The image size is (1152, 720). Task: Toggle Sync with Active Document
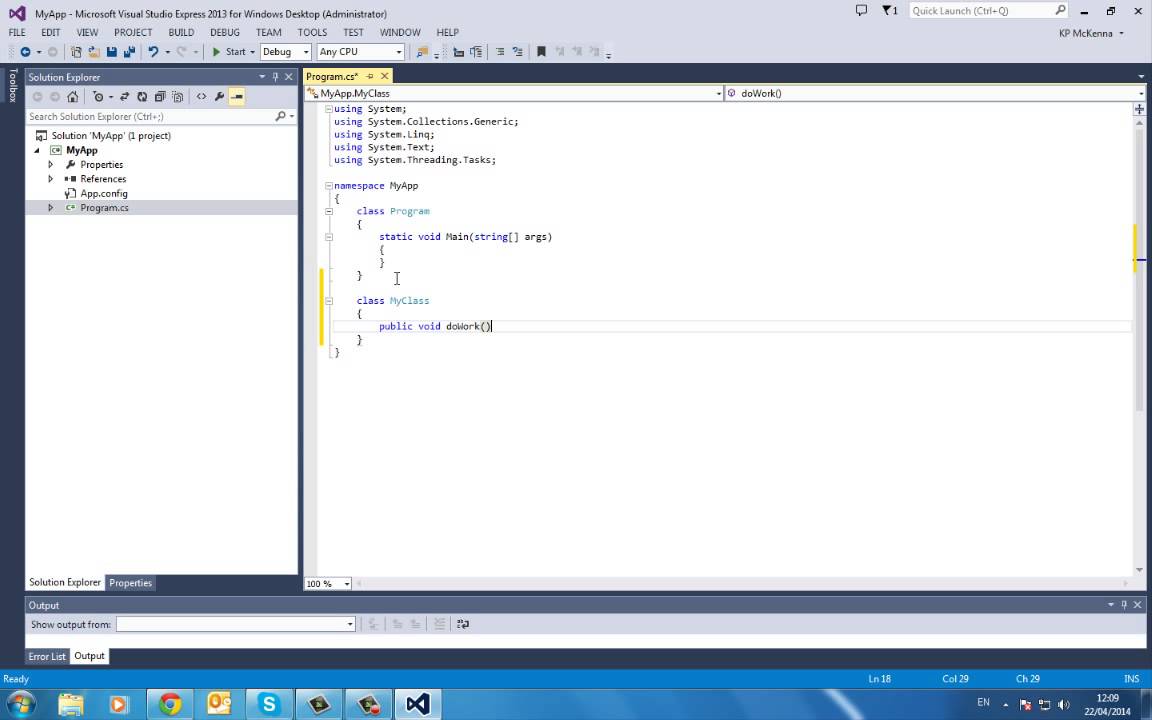click(x=124, y=96)
